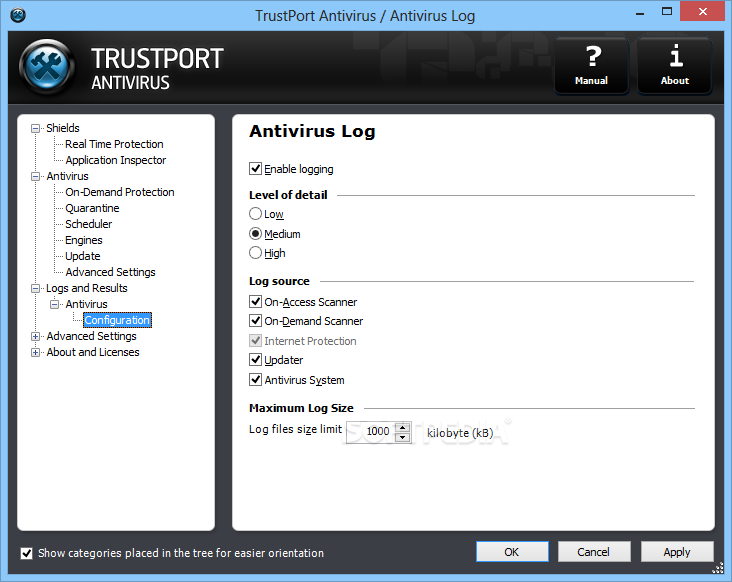Open the Update page

pos(83,256)
